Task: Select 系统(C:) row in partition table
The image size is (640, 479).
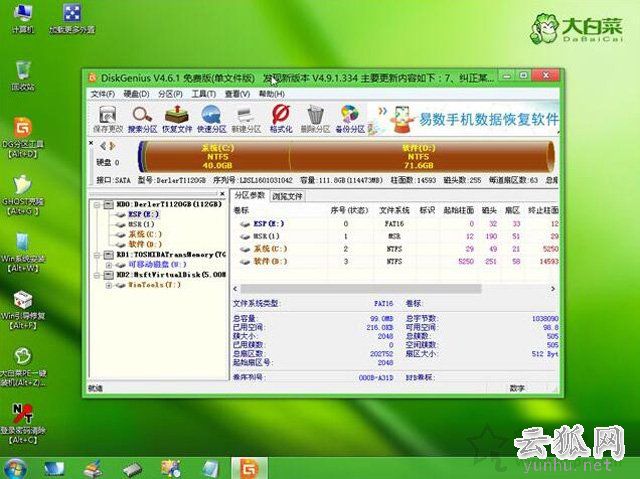Action: point(395,249)
